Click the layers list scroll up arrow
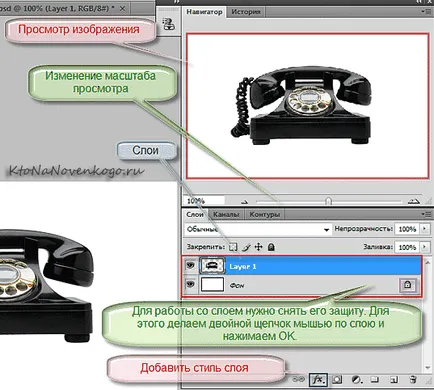Image resolution: width=434 pixels, height=390 pixels. coord(428,262)
